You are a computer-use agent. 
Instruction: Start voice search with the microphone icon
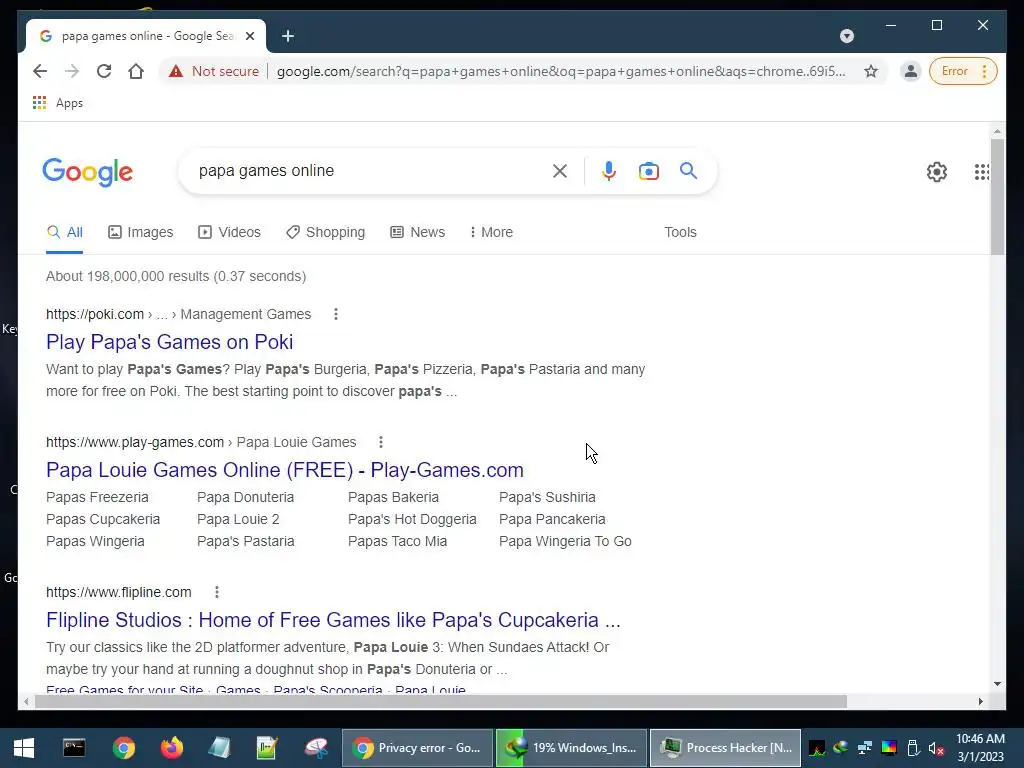(609, 171)
